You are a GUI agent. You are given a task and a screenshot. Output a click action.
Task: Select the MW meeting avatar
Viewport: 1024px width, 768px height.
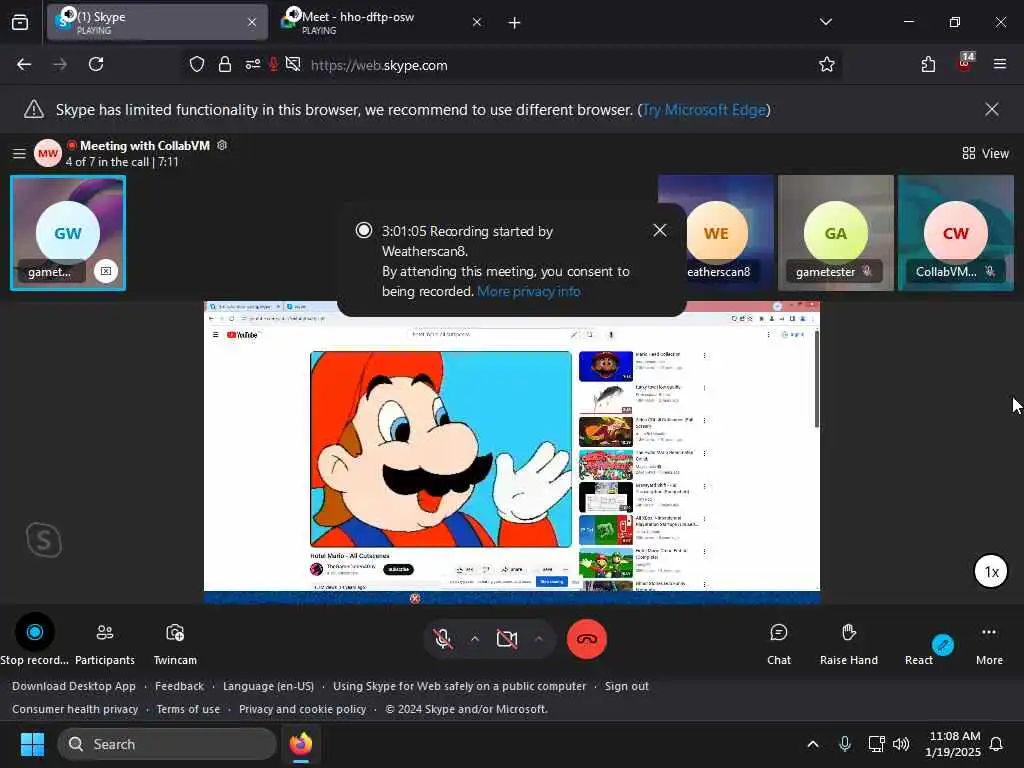click(48, 153)
